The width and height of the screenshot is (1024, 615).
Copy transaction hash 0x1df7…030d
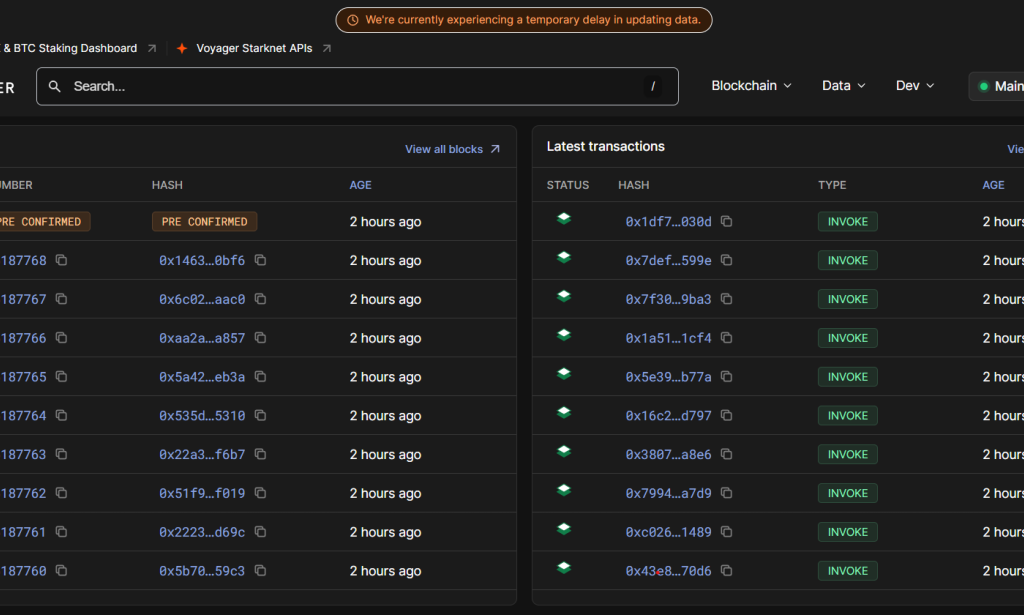coord(727,221)
